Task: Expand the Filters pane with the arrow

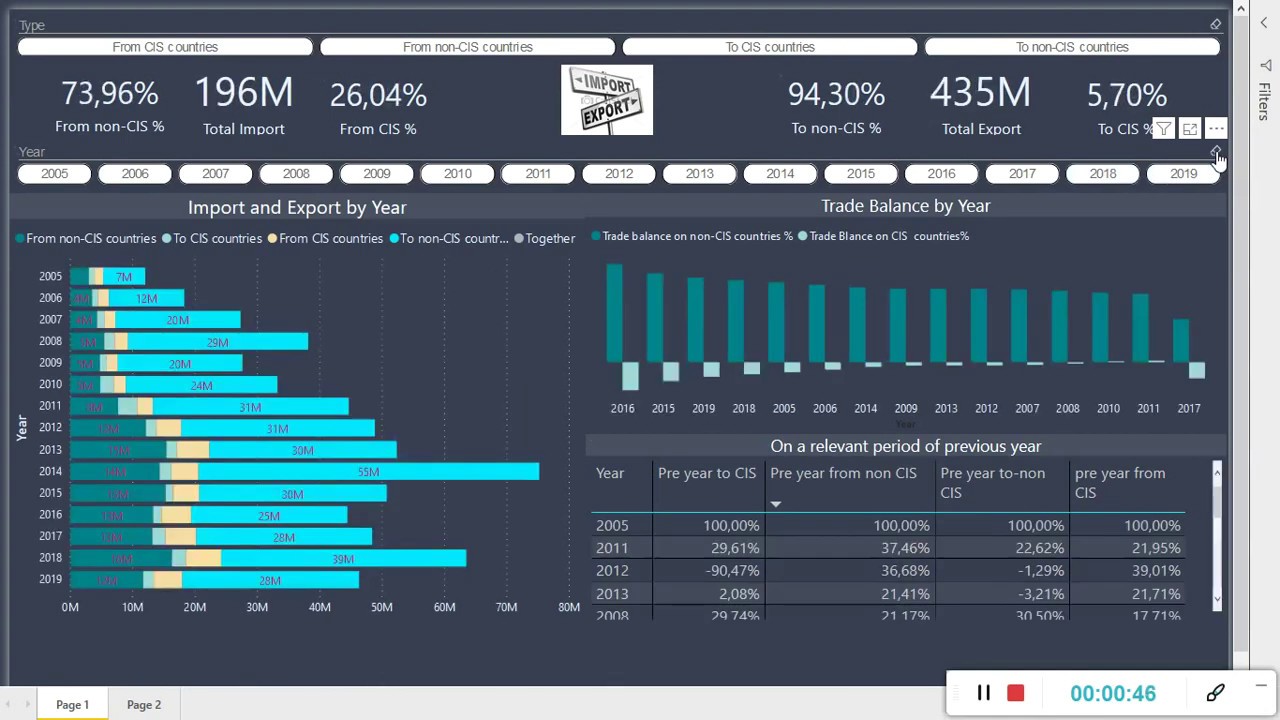Action: 1264,23
